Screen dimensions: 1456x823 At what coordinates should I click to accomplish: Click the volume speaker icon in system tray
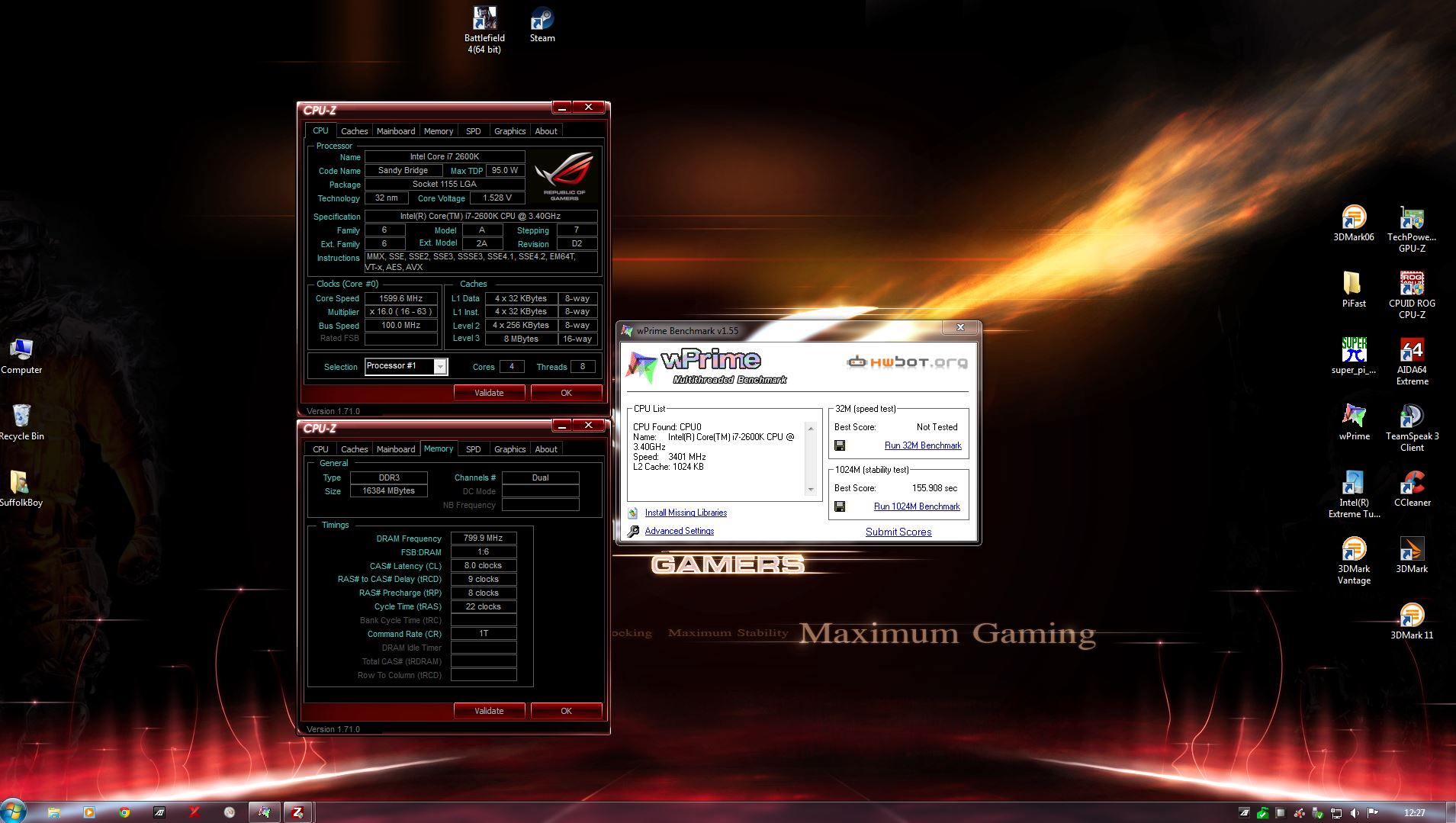click(x=1355, y=813)
